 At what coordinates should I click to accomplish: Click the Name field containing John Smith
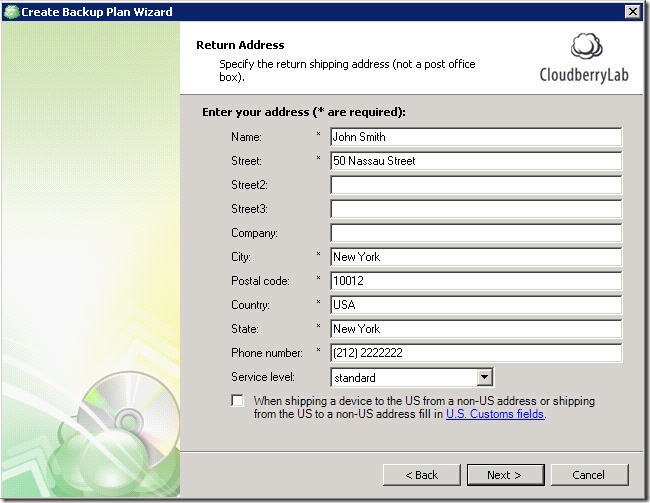[x=476, y=137]
